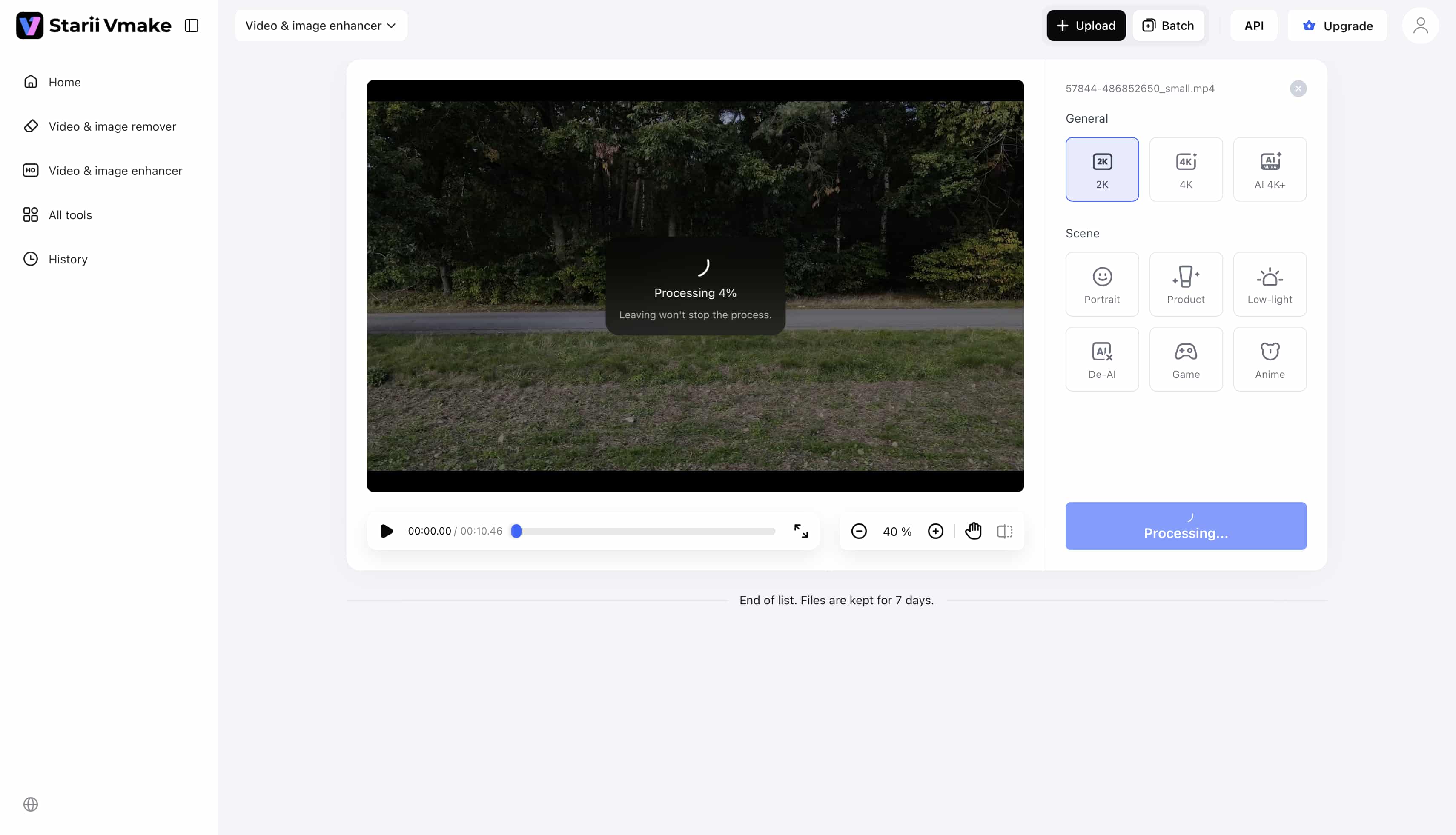Select the 2K resolution option
The image size is (1456, 835).
click(1101, 169)
